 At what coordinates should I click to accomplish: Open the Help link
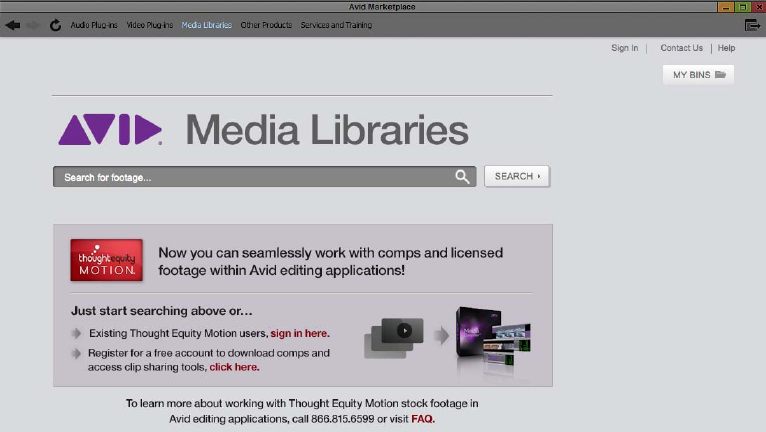click(x=726, y=48)
